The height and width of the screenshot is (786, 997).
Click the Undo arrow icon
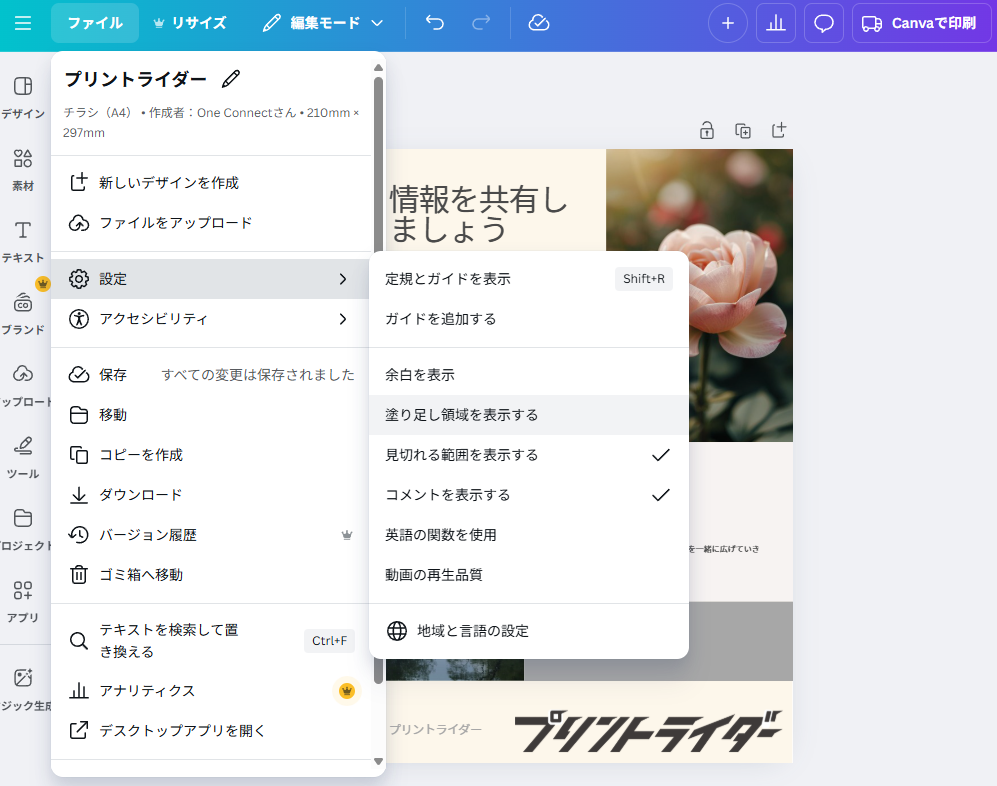[x=434, y=22]
